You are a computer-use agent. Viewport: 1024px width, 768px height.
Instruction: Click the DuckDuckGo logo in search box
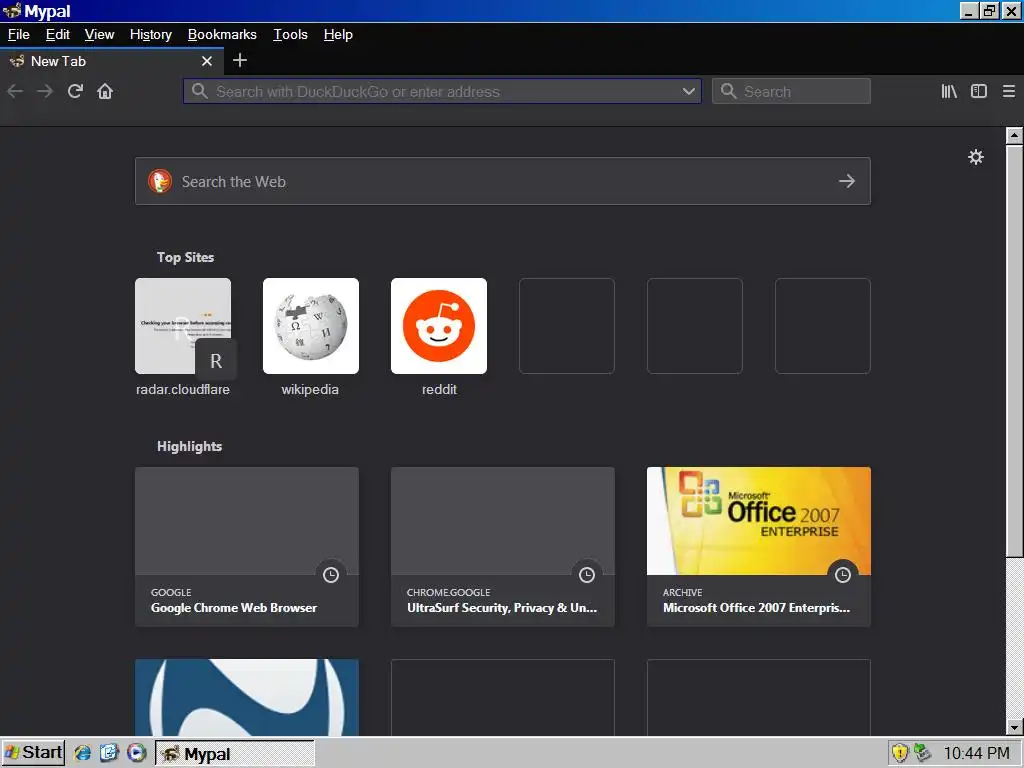point(160,181)
